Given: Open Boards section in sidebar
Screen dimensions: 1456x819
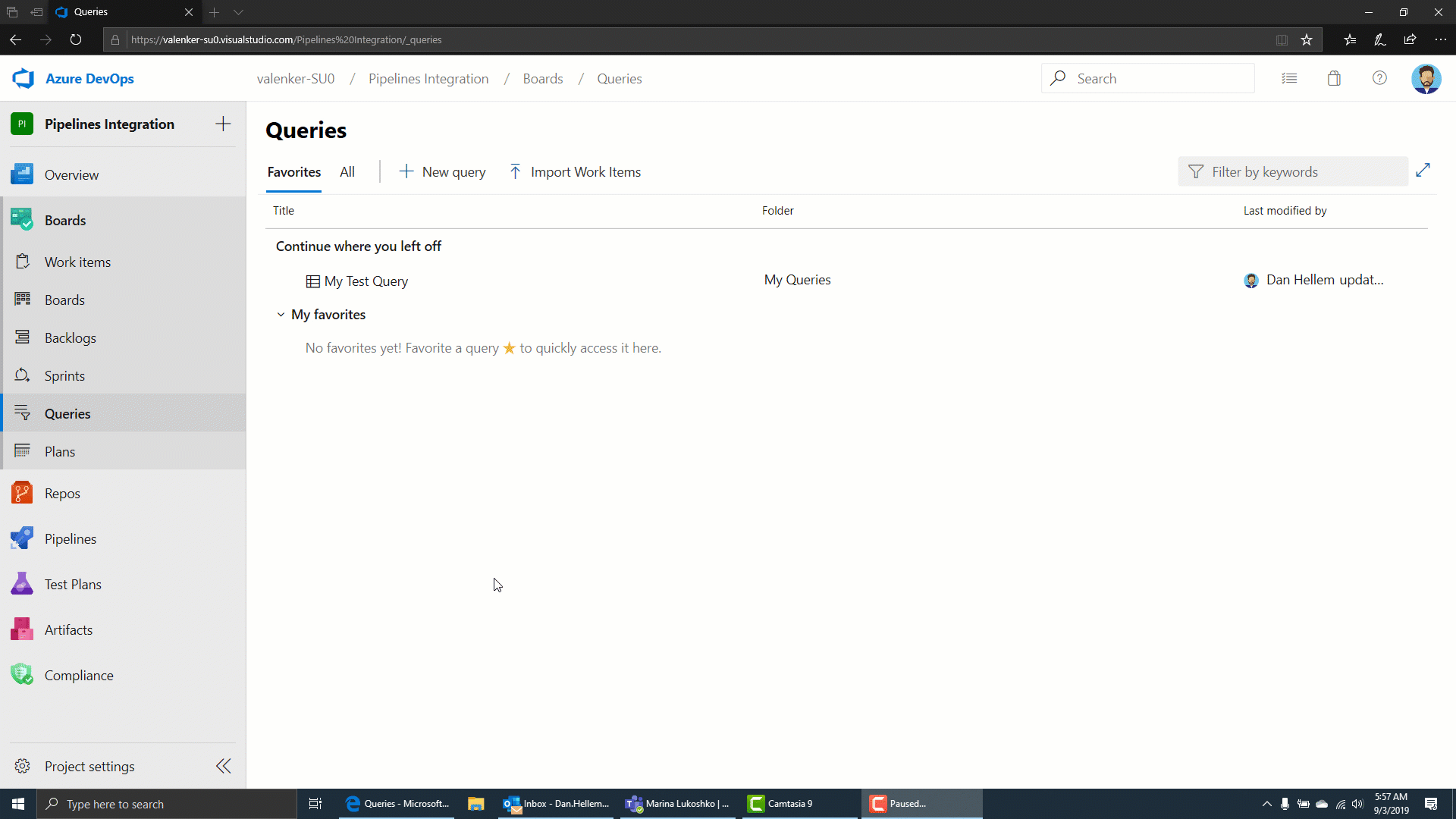Looking at the screenshot, I should (x=65, y=219).
